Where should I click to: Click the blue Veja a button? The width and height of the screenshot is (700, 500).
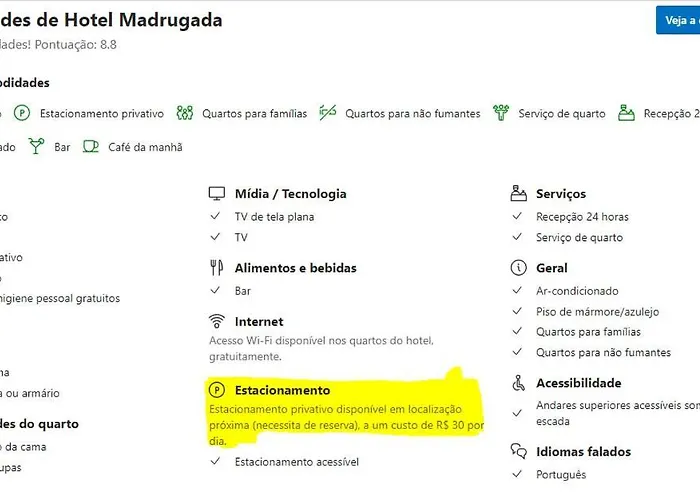point(678,20)
